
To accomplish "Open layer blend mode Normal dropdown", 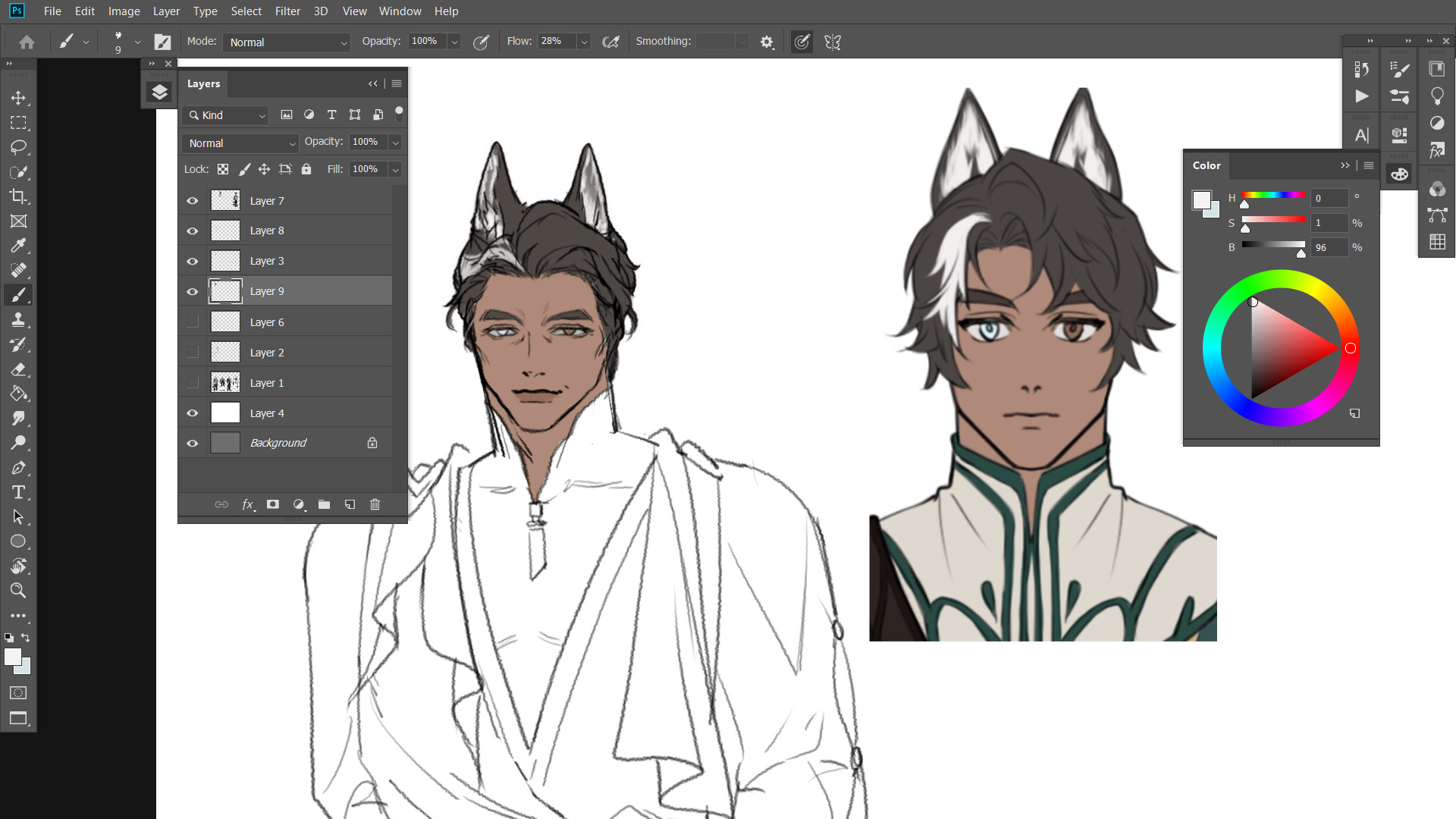I will pyautogui.click(x=240, y=143).
